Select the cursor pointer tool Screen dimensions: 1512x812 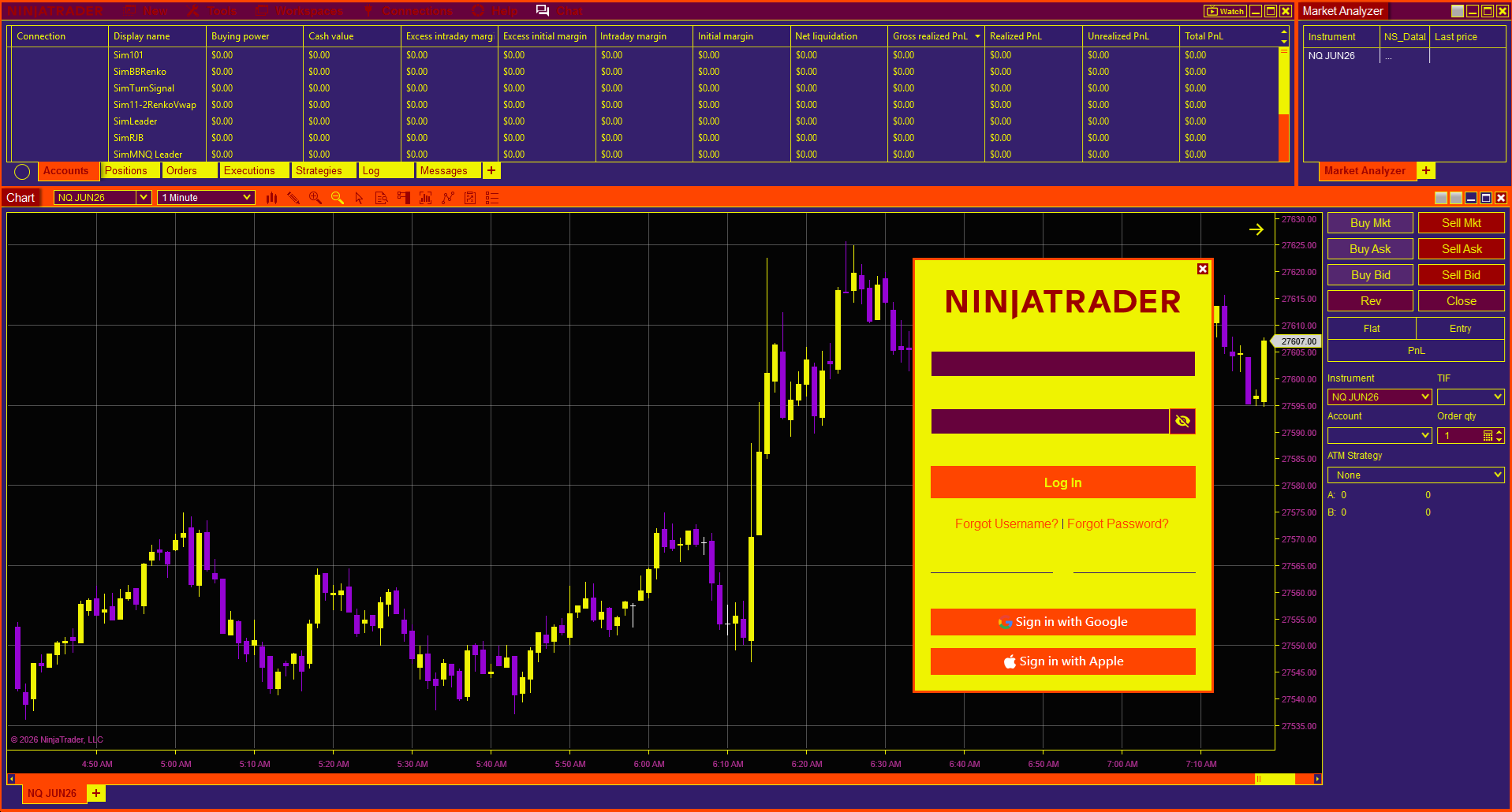pos(360,198)
